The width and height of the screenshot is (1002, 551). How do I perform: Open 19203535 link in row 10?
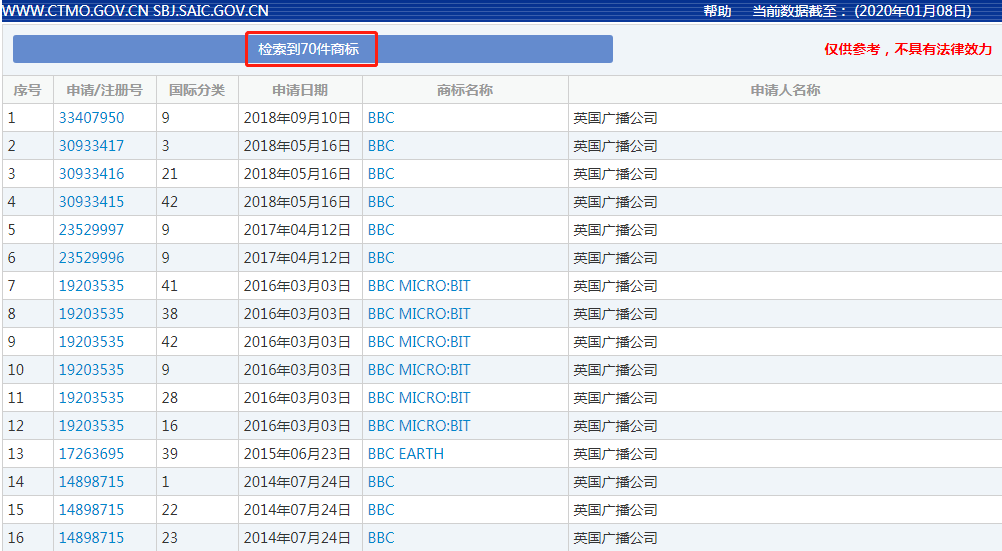(91, 370)
